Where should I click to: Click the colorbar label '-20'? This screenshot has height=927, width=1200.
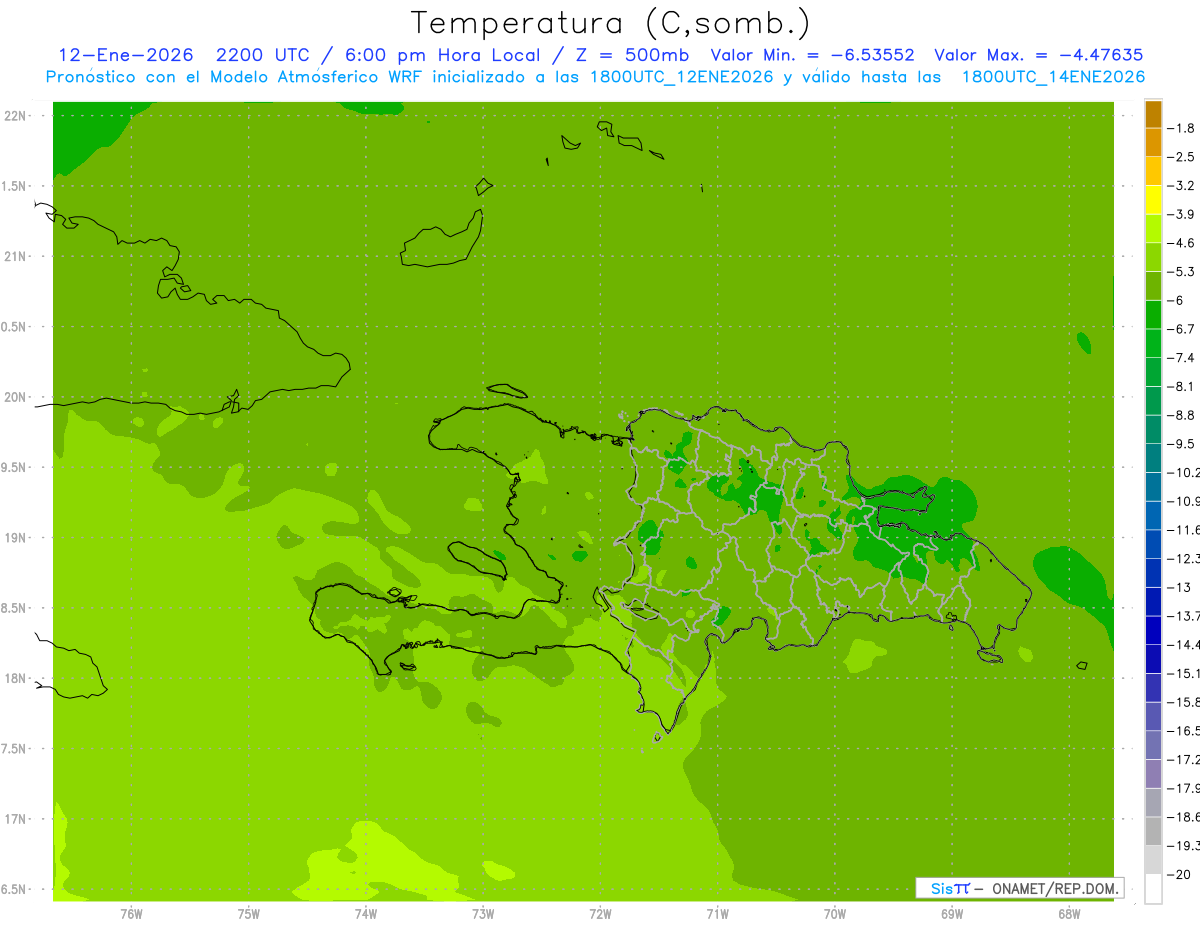pyautogui.click(x=1179, y=875)
